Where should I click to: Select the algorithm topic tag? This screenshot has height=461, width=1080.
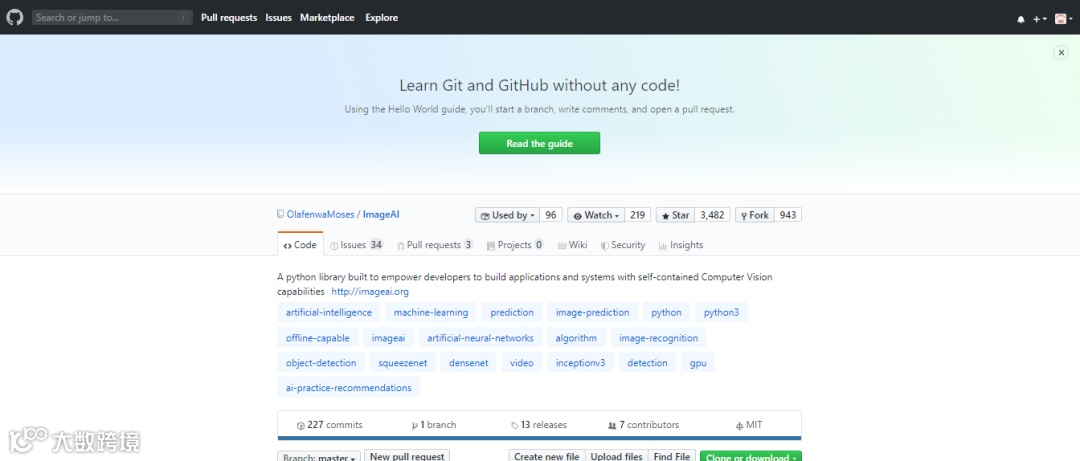pyautogui.click(x=576, y=338)
